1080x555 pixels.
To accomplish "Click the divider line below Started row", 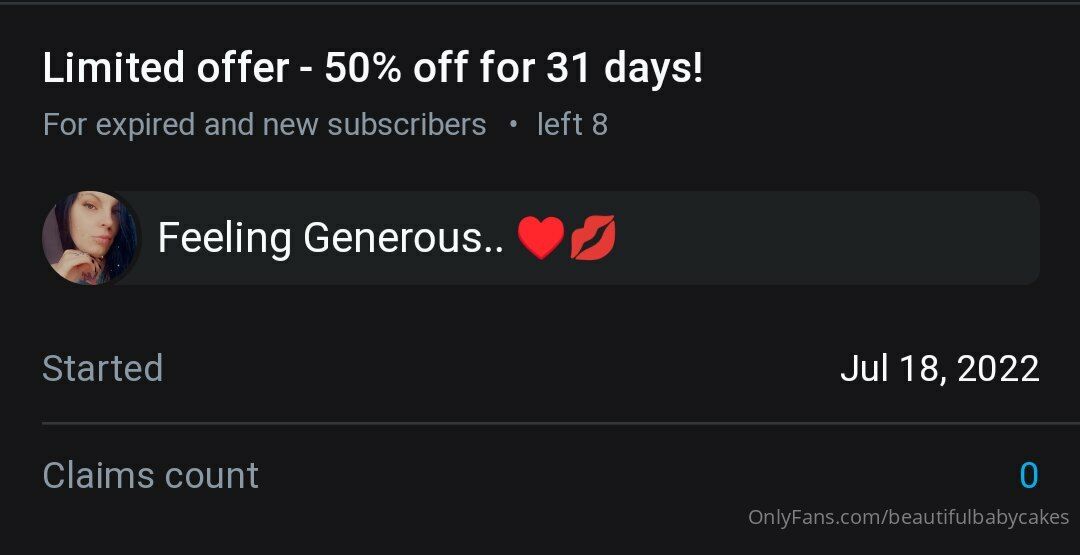I will [x=561, y=423].
